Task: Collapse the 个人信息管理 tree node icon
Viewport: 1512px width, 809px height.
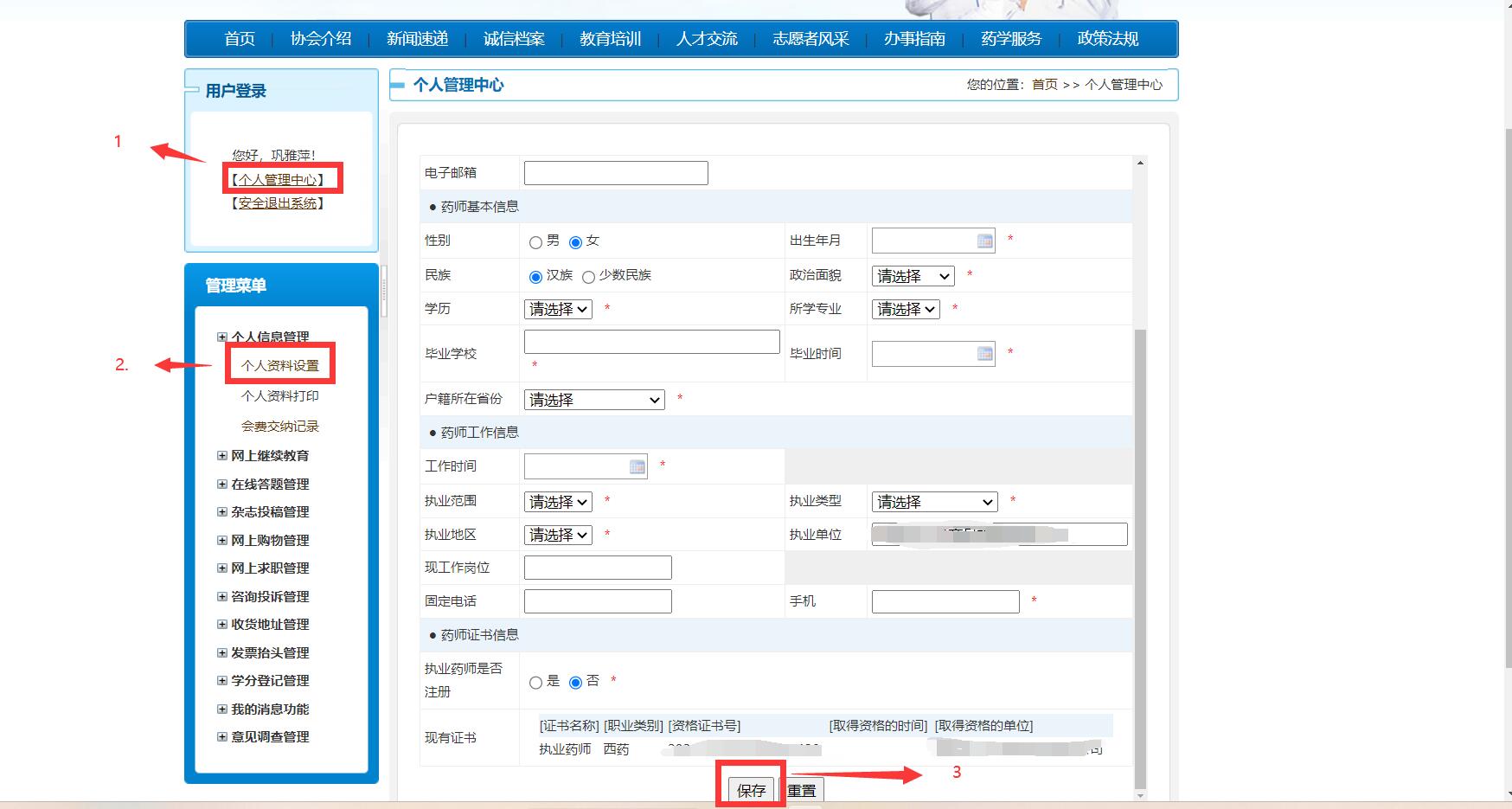Action: (x=222, y=337)
